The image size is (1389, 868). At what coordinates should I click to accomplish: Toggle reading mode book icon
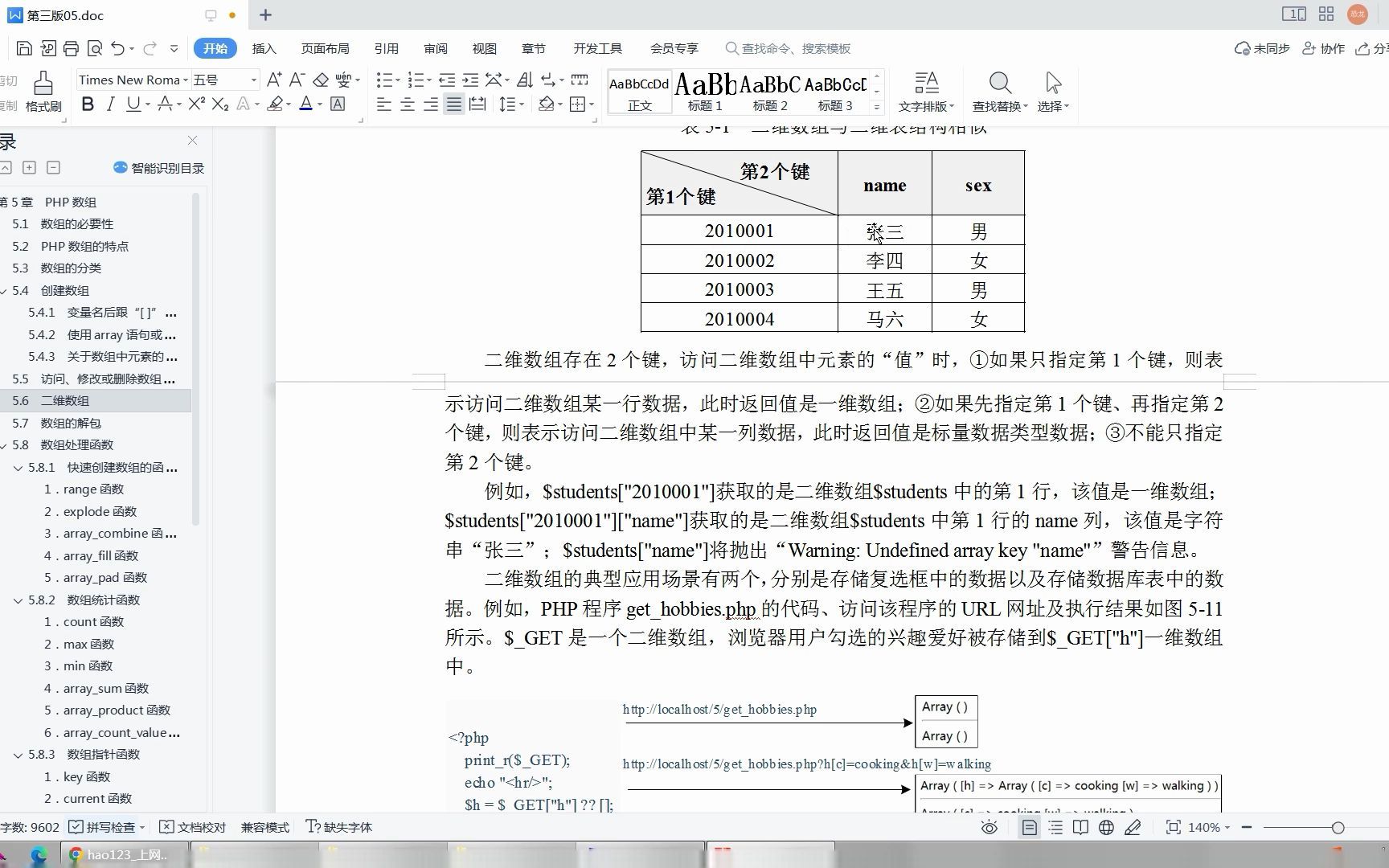(1081, 827)
